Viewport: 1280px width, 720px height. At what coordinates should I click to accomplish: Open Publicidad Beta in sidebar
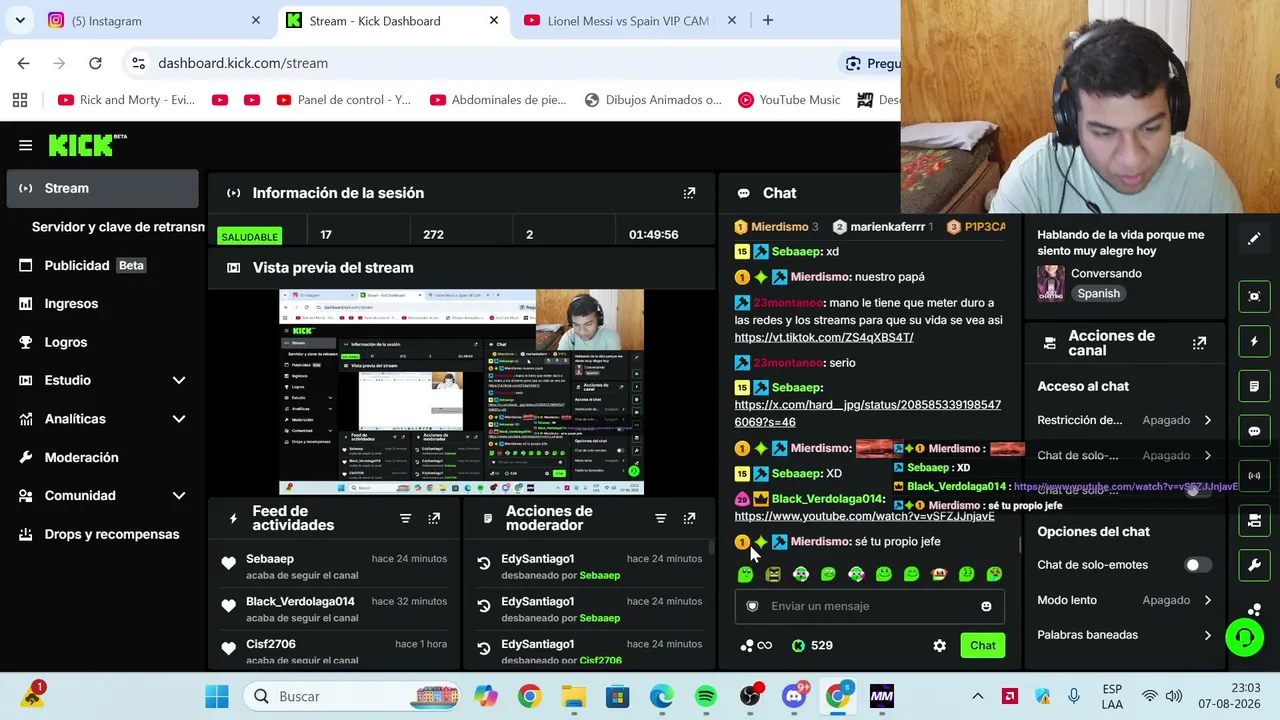[103, 265]
